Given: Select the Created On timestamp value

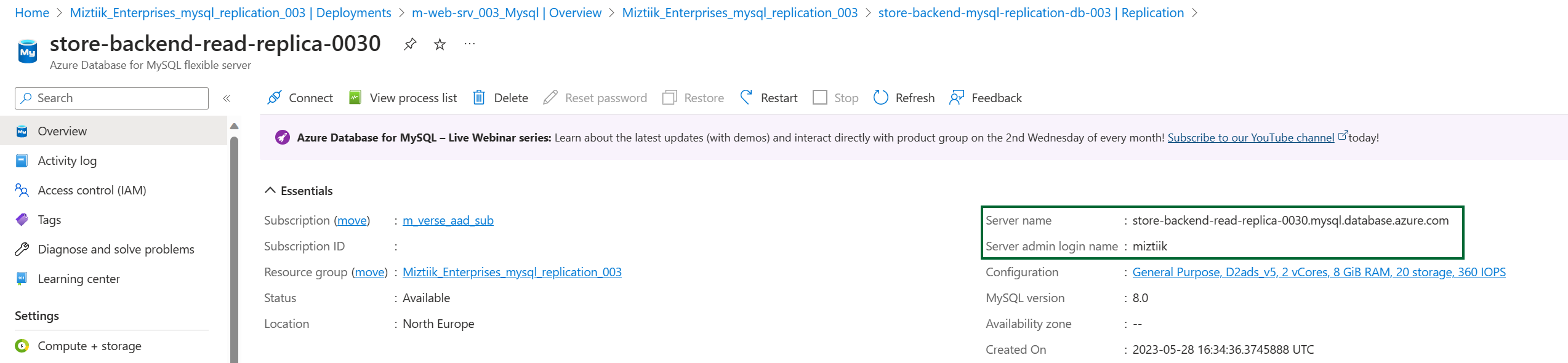Looking at the screenshot, I should click(1223, 349).
